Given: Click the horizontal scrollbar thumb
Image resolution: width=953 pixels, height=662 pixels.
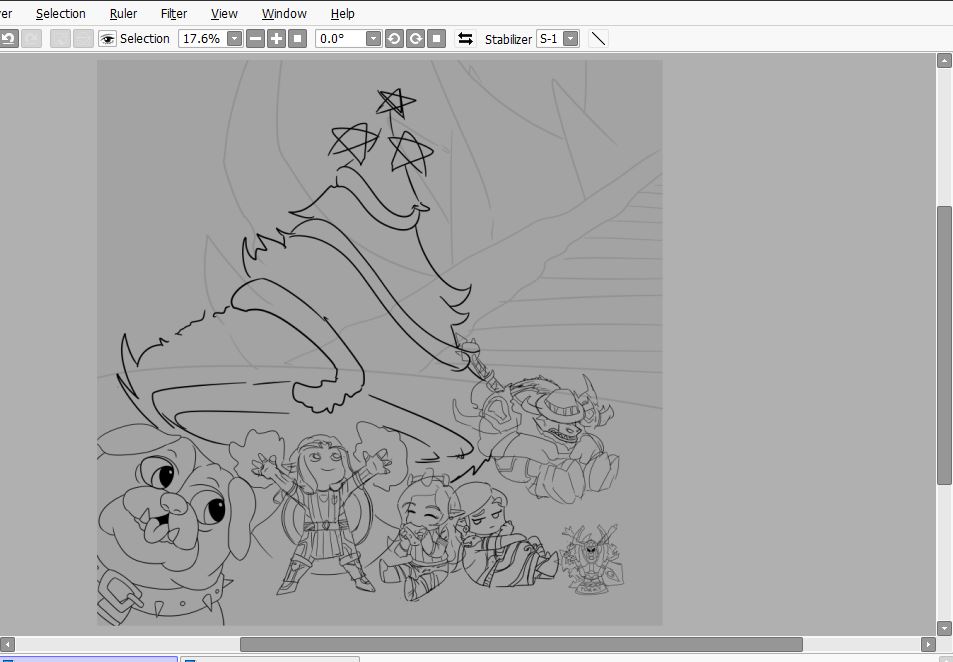Looking at the screenshot, I should pos(521,644).
